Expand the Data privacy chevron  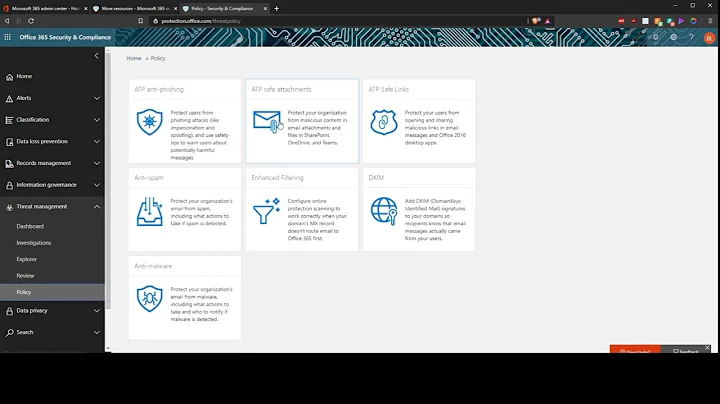(96, 310)
